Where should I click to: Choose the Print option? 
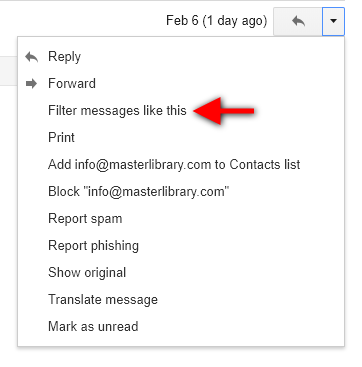click(61, 138)
